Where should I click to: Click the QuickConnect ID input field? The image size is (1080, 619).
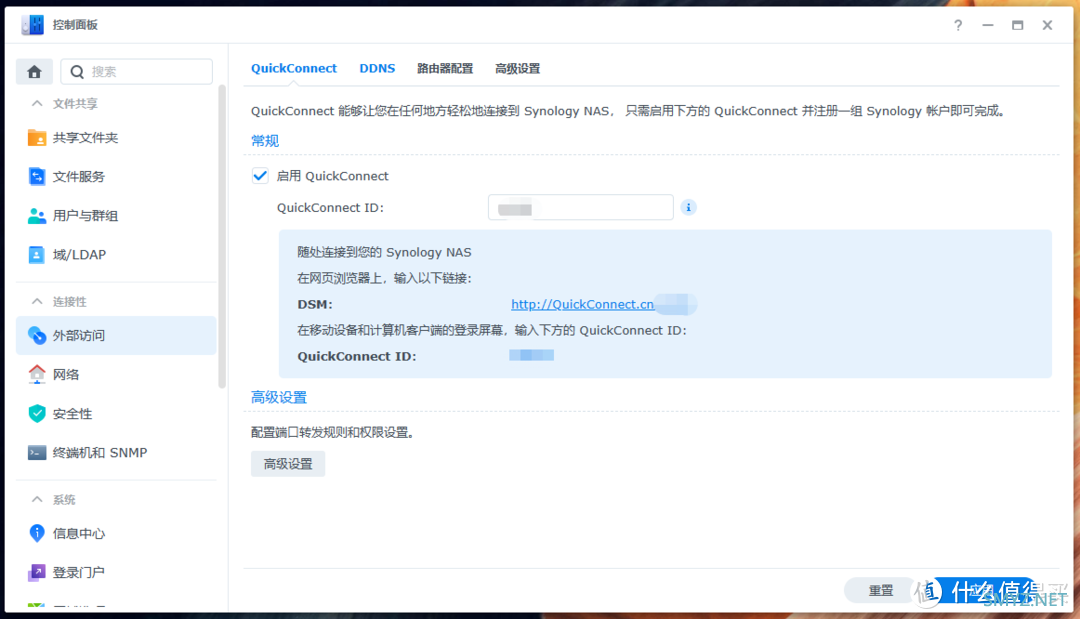581,207
